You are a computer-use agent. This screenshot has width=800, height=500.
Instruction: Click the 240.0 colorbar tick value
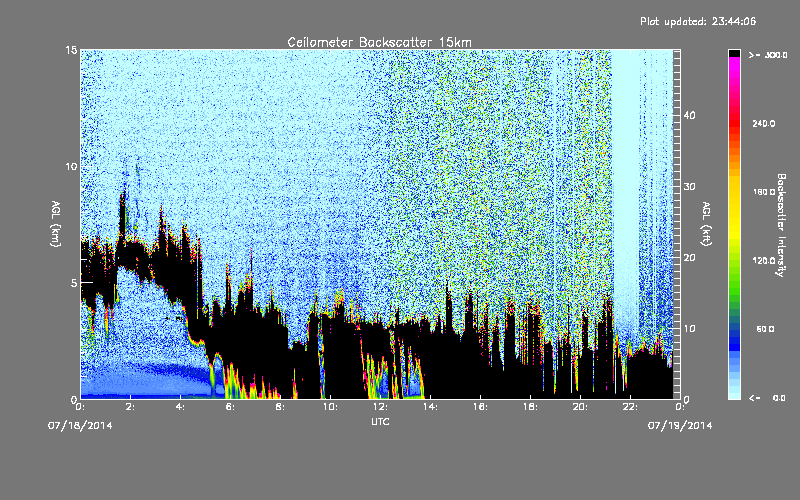(x=764, y=123)
